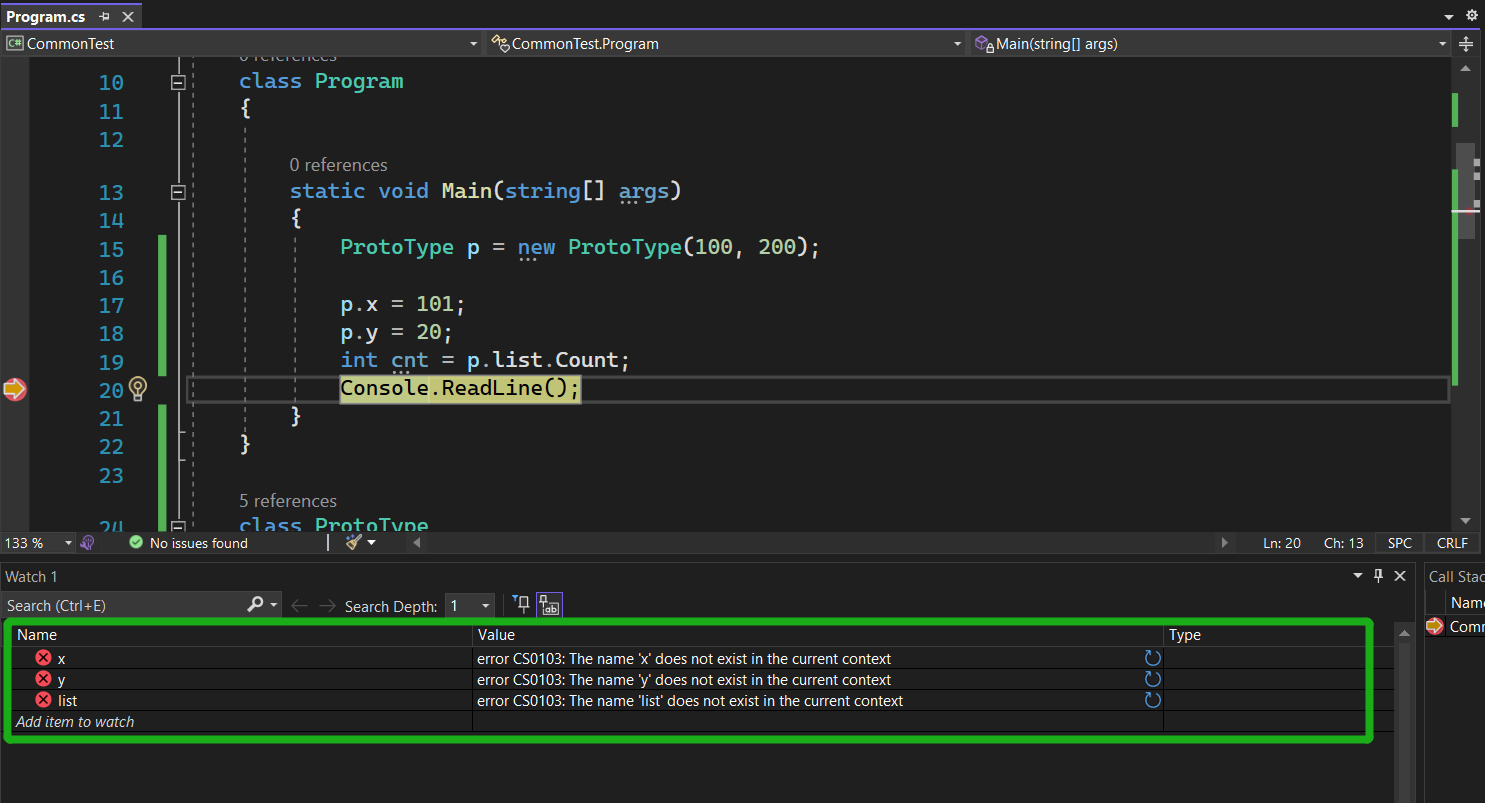The image size is (1485, 803).
Task: Open the search options arrow next to magnifier
Action: pyautogui.click(x=274, y=605)
